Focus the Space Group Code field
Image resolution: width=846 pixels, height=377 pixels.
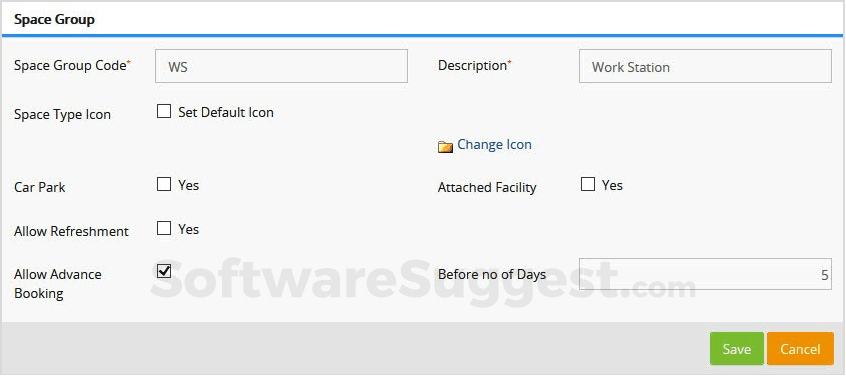click(x=281, y=66)
